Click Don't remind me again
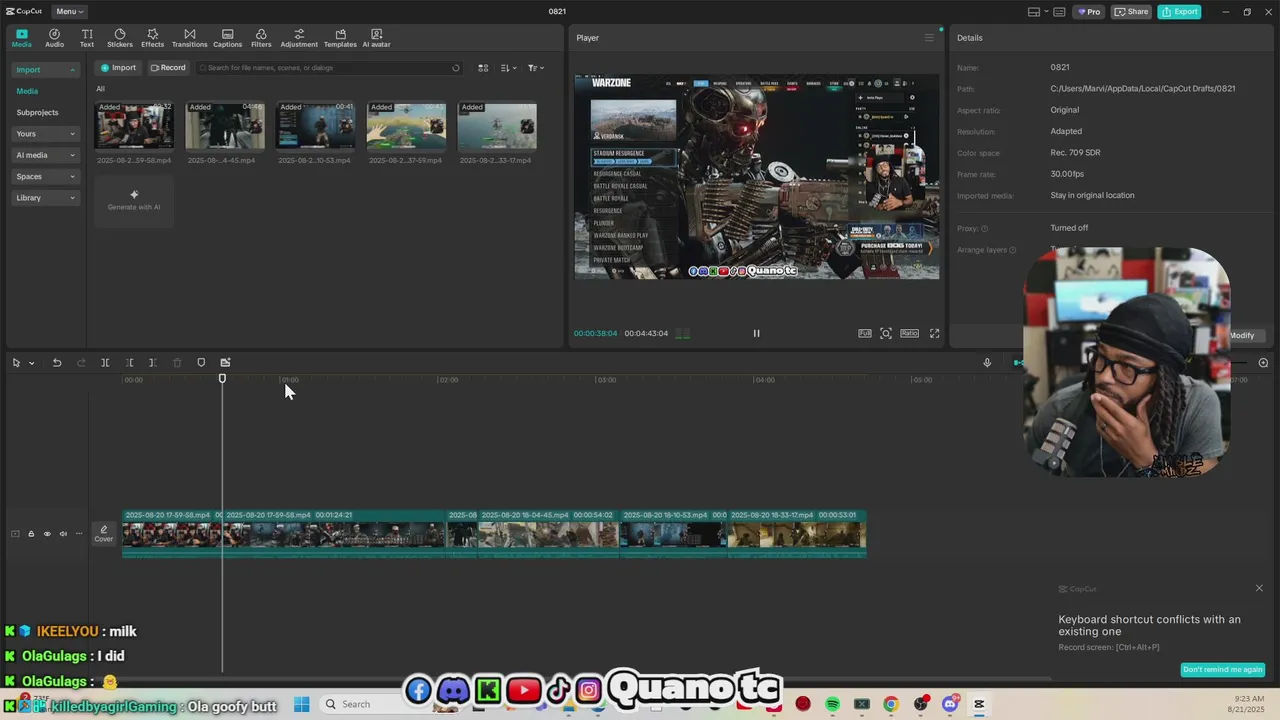 1222,670
